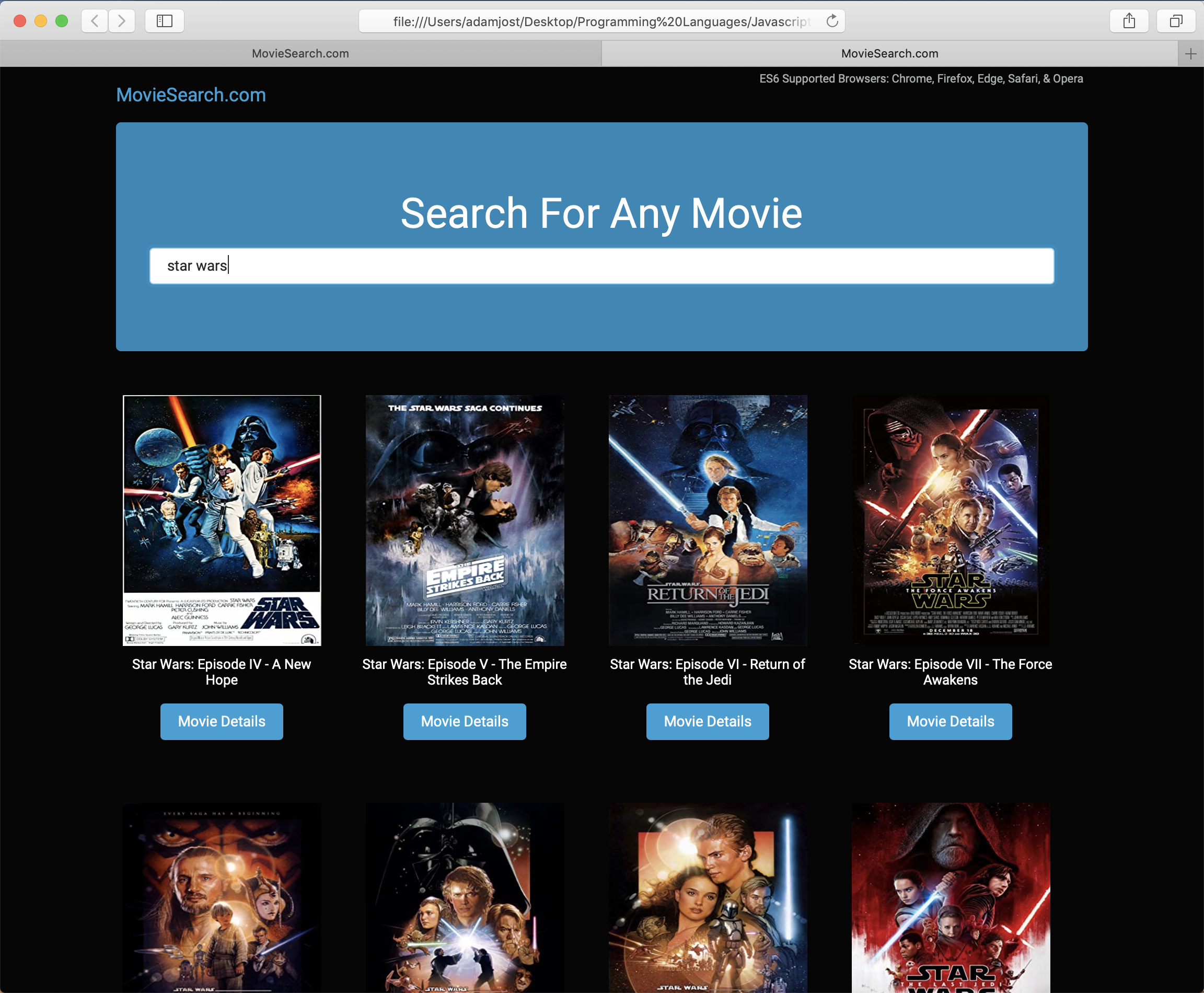This screenshot has height=993, width=1204.
Task: Enter full screen with green button
Action: pyautogui.click(x=62, y=21)
